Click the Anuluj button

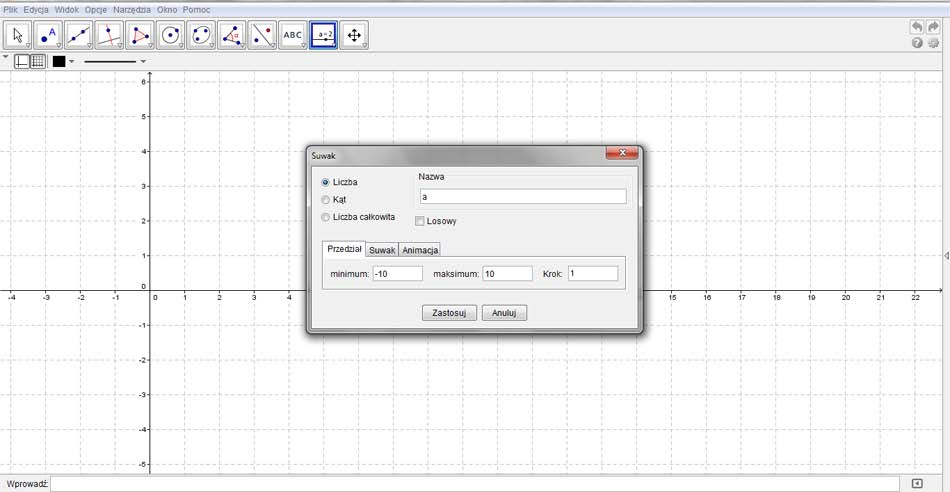click(x=504, y=313)
